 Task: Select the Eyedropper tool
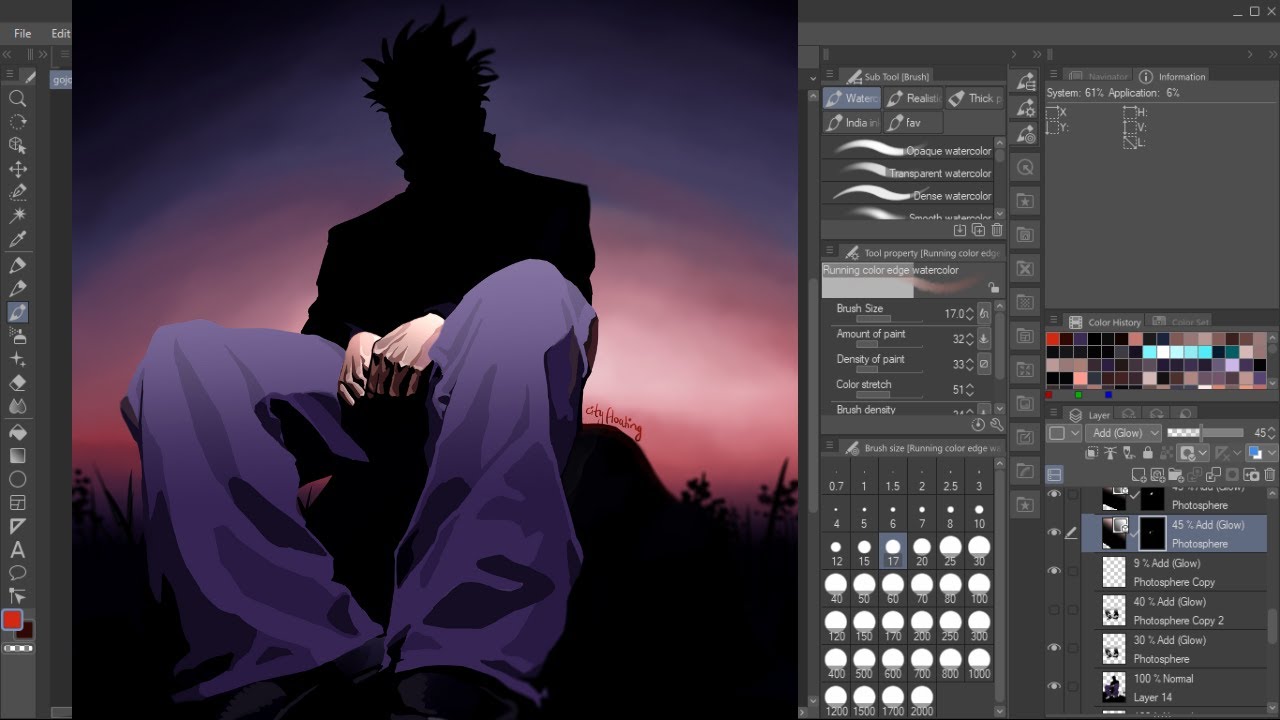click(18, 240)
